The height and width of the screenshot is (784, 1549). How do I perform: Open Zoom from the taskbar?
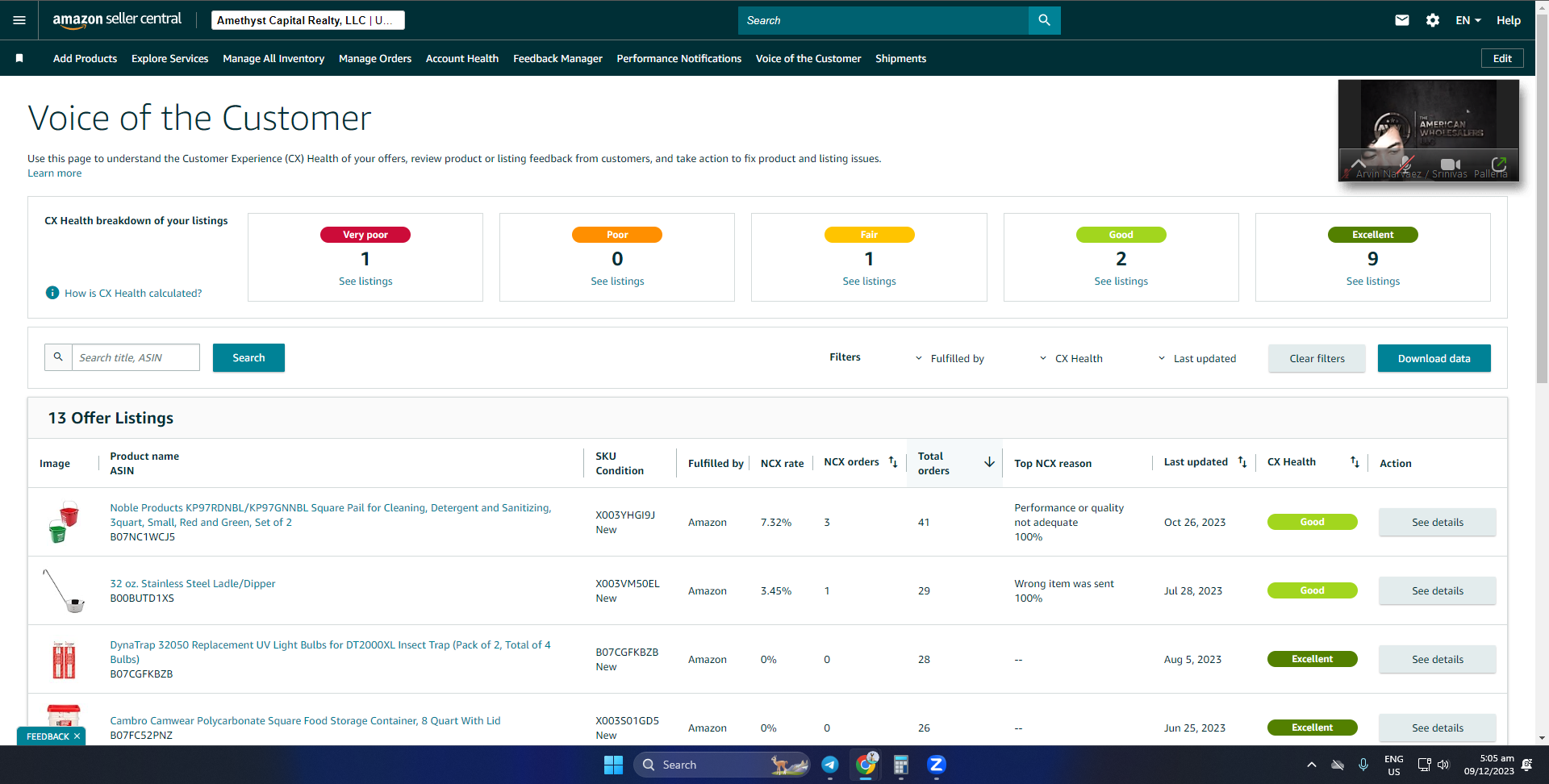[936, 765]
